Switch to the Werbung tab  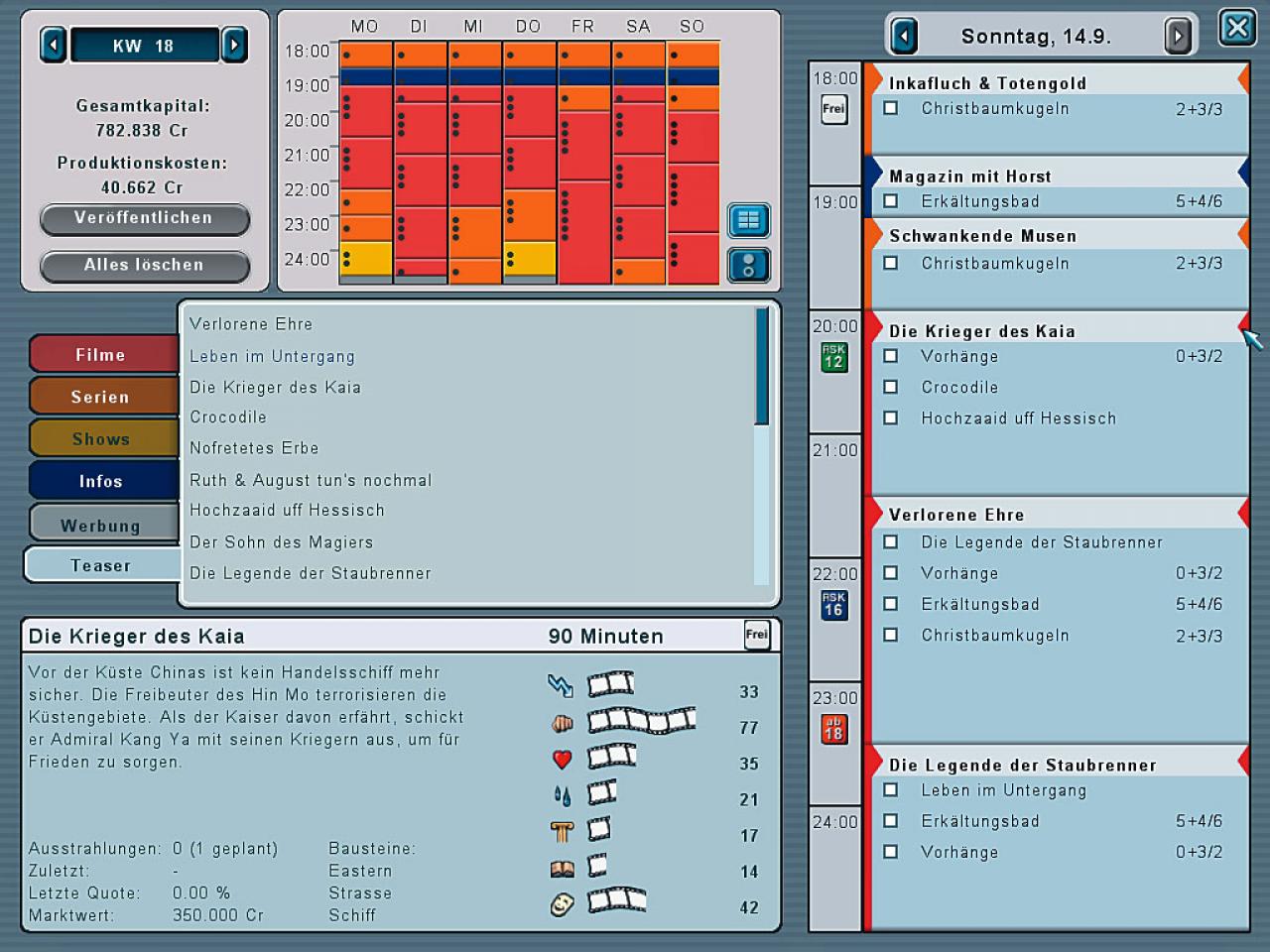(103, 525)
